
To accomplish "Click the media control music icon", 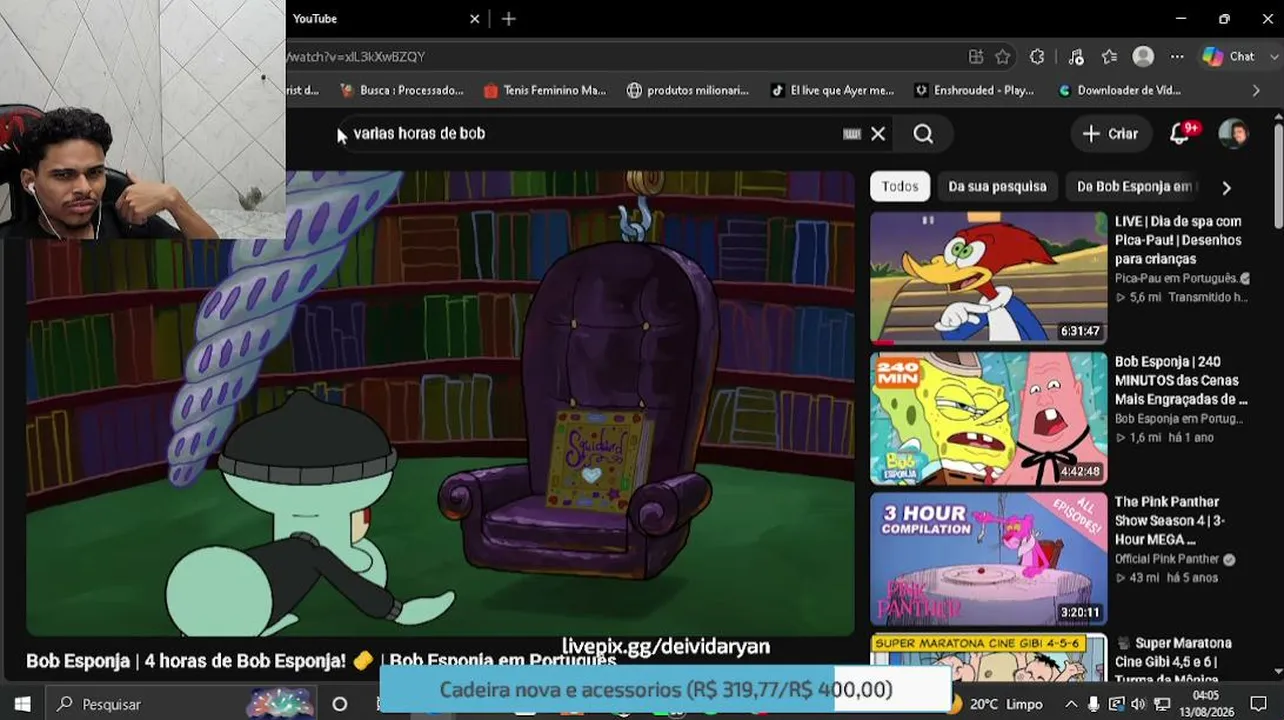I will pos(1076,57).
